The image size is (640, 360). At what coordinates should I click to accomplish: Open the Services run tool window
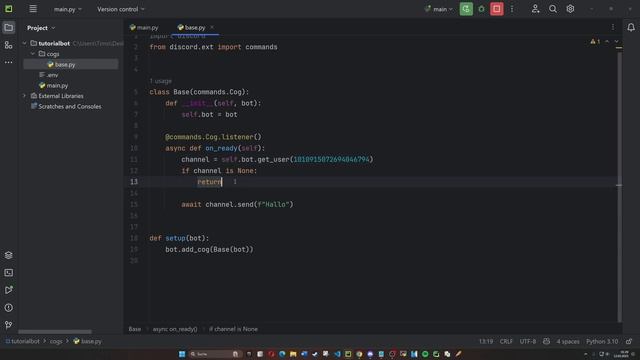(9, 290)
